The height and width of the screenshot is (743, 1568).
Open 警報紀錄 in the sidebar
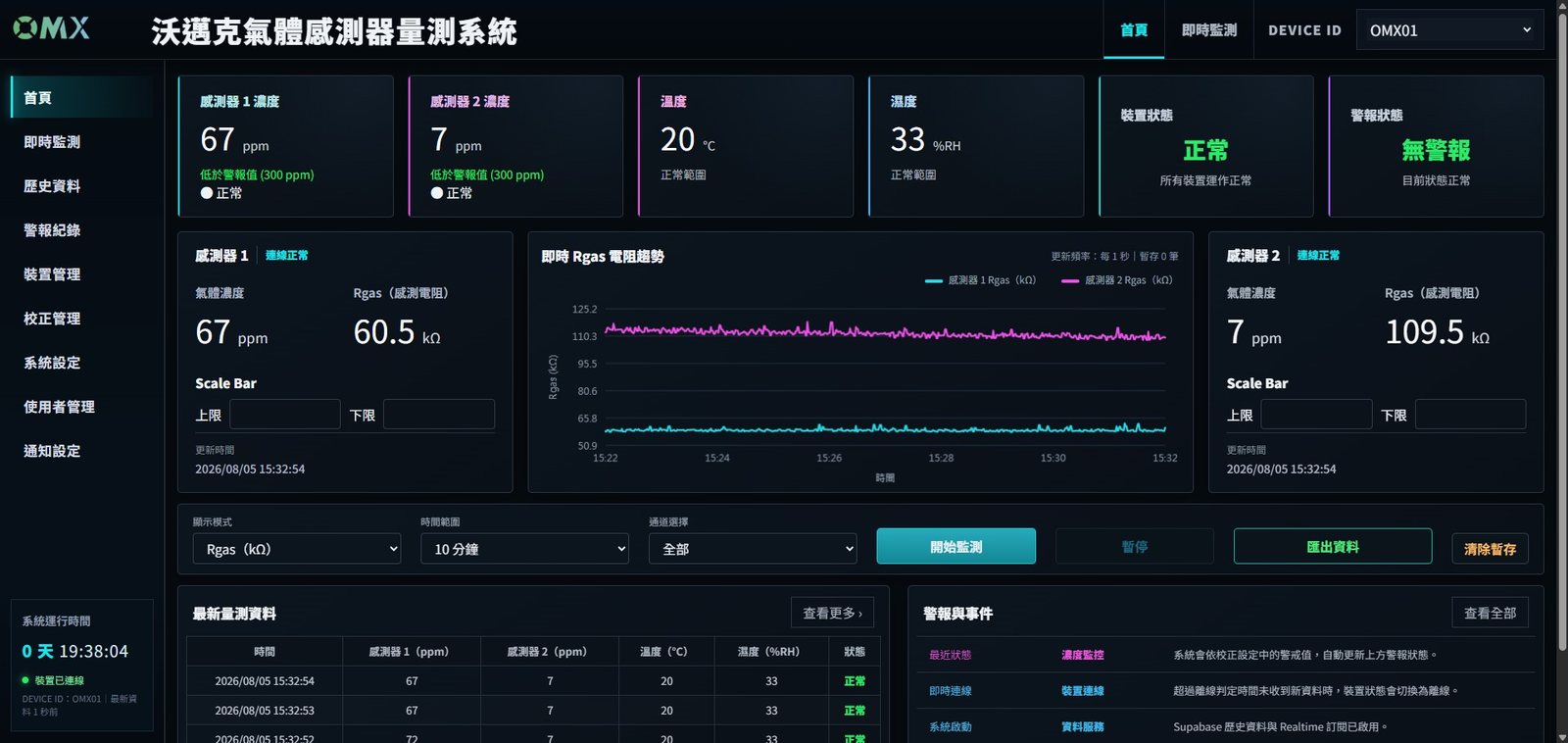pyautogui.click(x=81, y=230)
